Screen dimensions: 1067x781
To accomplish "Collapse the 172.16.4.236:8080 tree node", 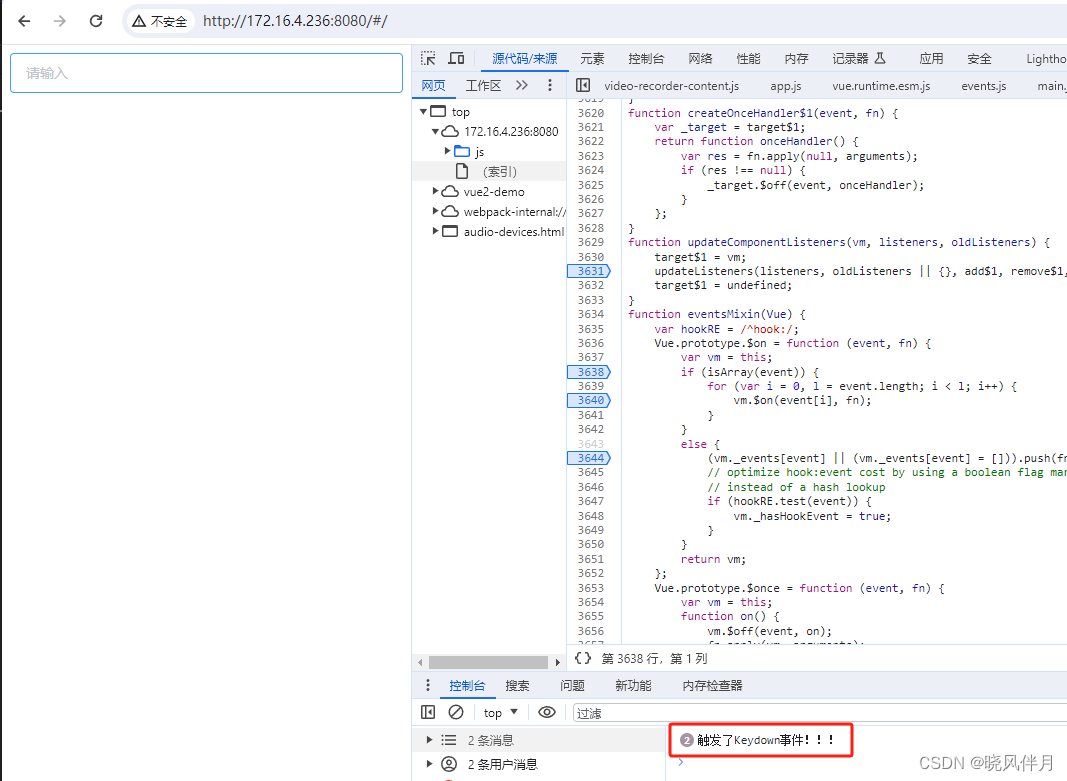I will [x=435, y=131].
